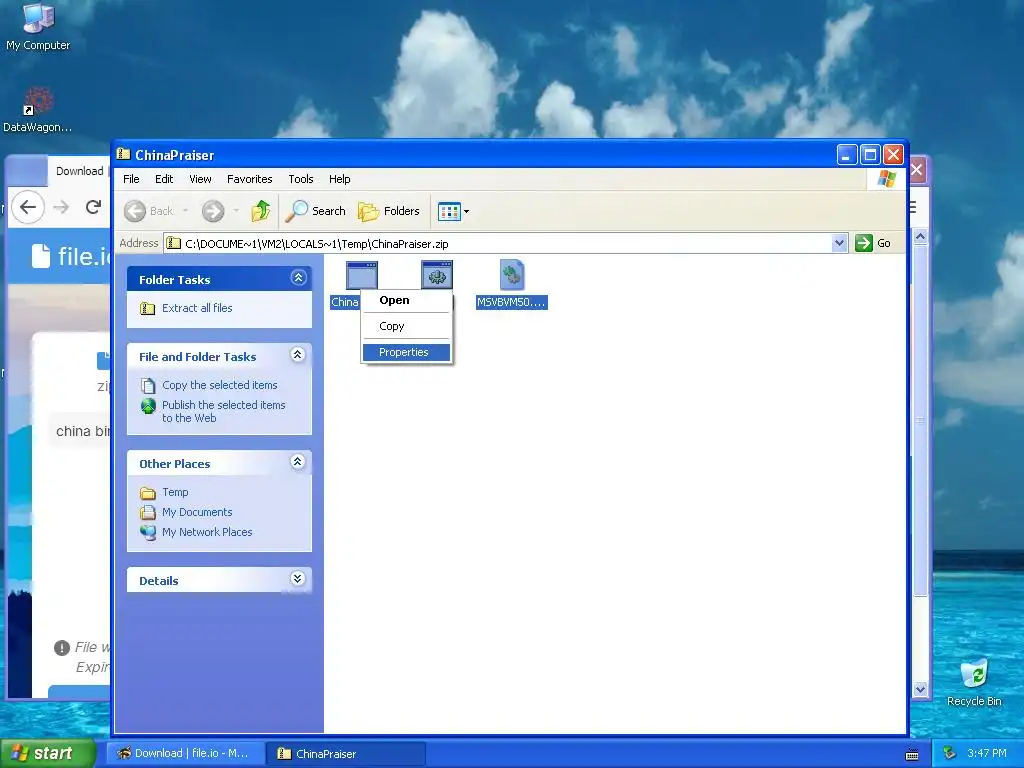Click the Publish to Web globe icon
The image size is (1024, 768).
click(148, 406)
